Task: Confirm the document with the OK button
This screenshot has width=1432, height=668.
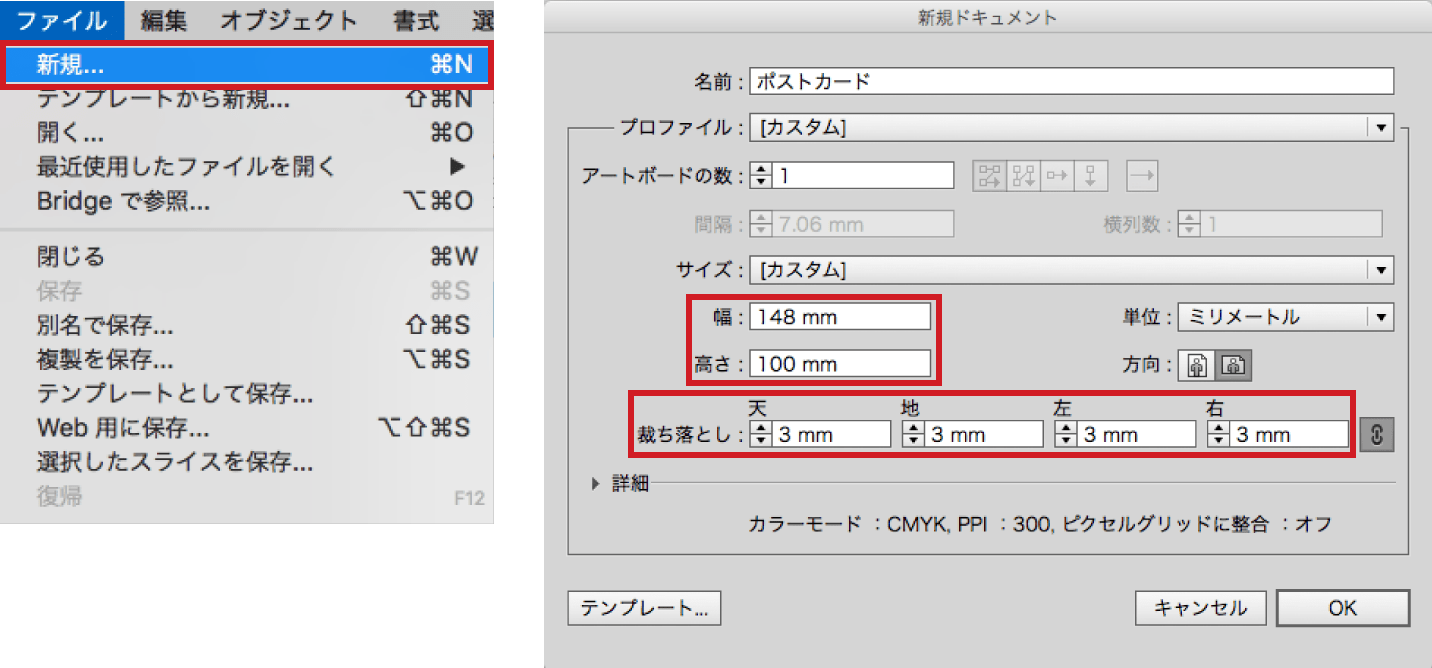Action: coord(1343,608)
